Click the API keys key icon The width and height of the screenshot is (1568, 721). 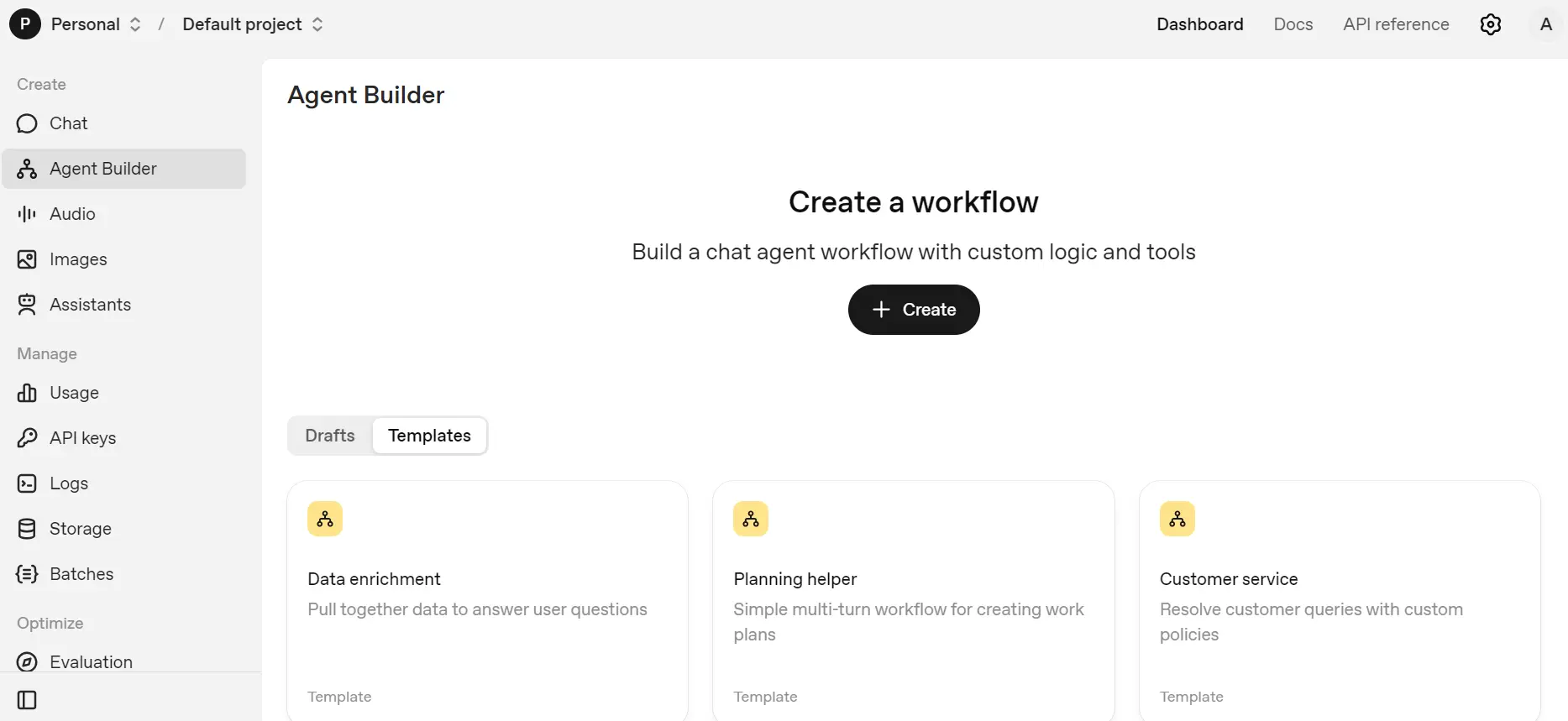(26, 437)
